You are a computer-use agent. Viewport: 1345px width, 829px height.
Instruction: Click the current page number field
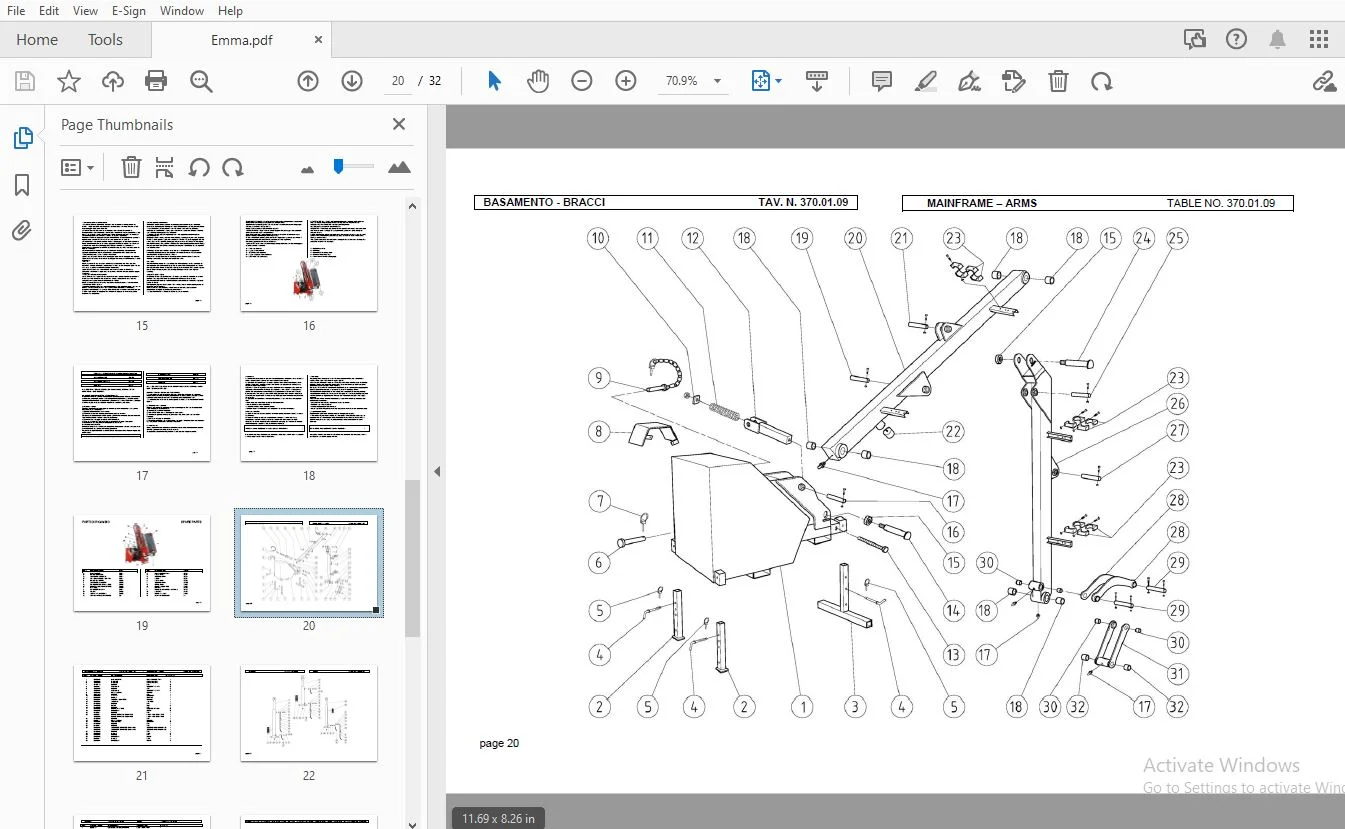tap(398, 81)
